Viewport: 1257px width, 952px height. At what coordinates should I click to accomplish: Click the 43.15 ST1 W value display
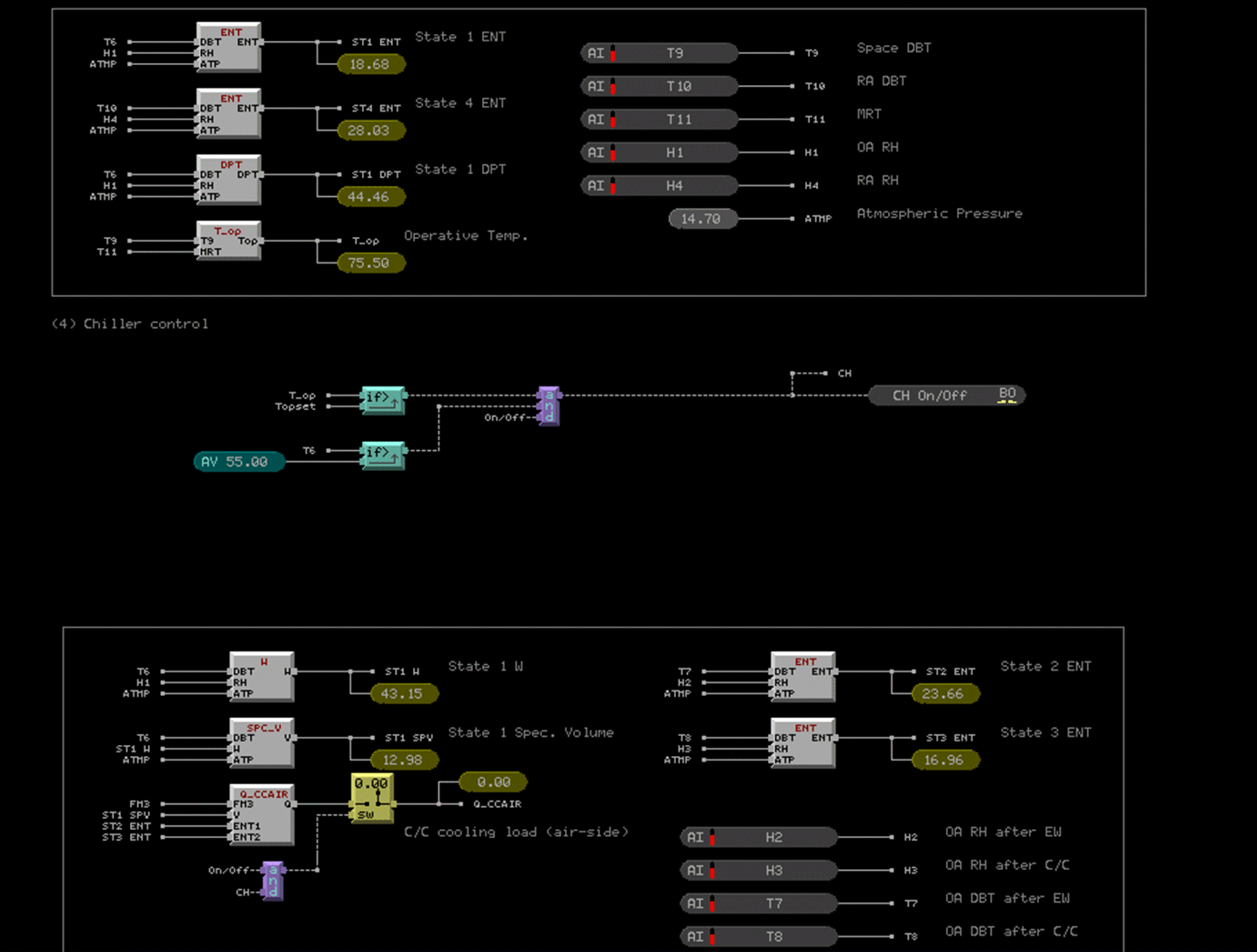tap(404, 694)
